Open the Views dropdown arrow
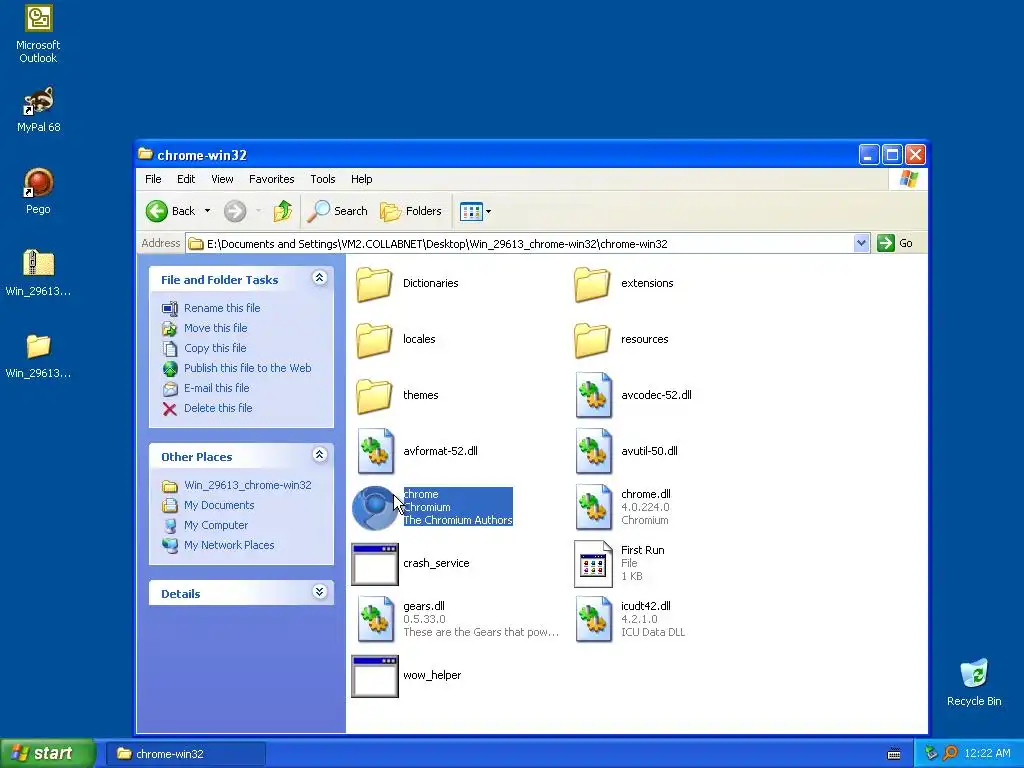This screenshot has height=768, width=1024. coord(488,211)
